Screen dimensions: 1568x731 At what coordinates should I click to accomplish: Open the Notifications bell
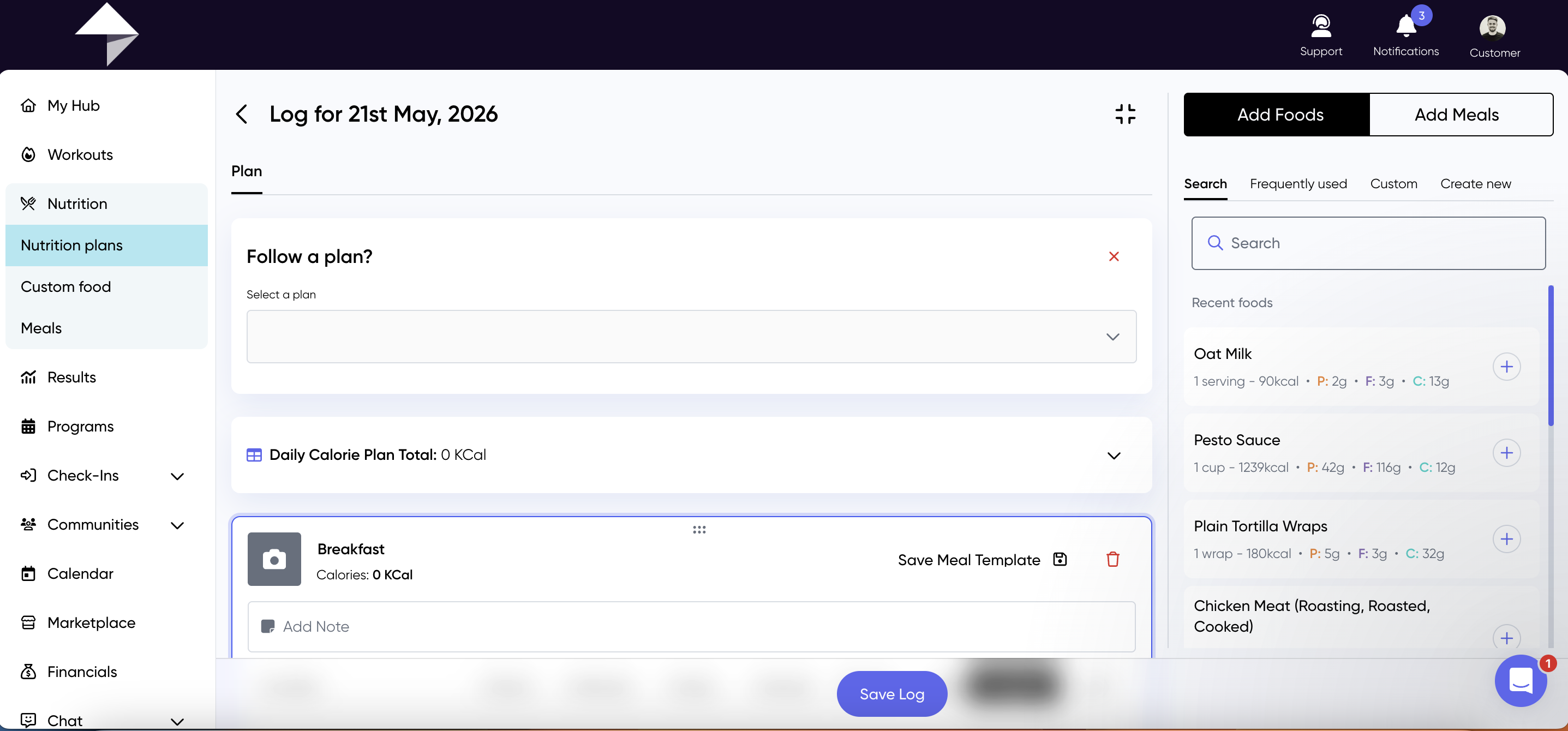pos(1406,26)
